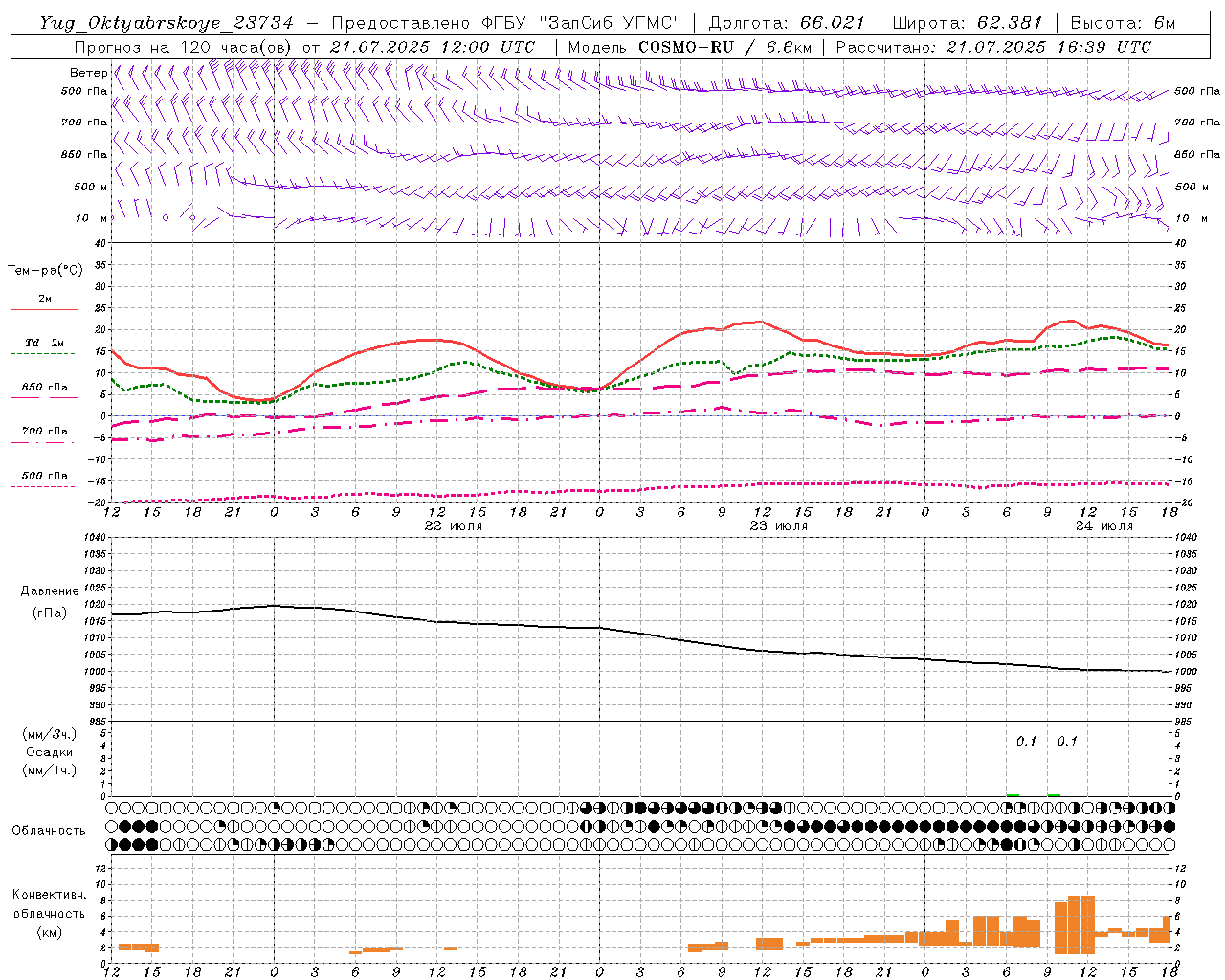
Task: Click the Модель COSMO-RU / 6.6км label
Action: (689, 47)
